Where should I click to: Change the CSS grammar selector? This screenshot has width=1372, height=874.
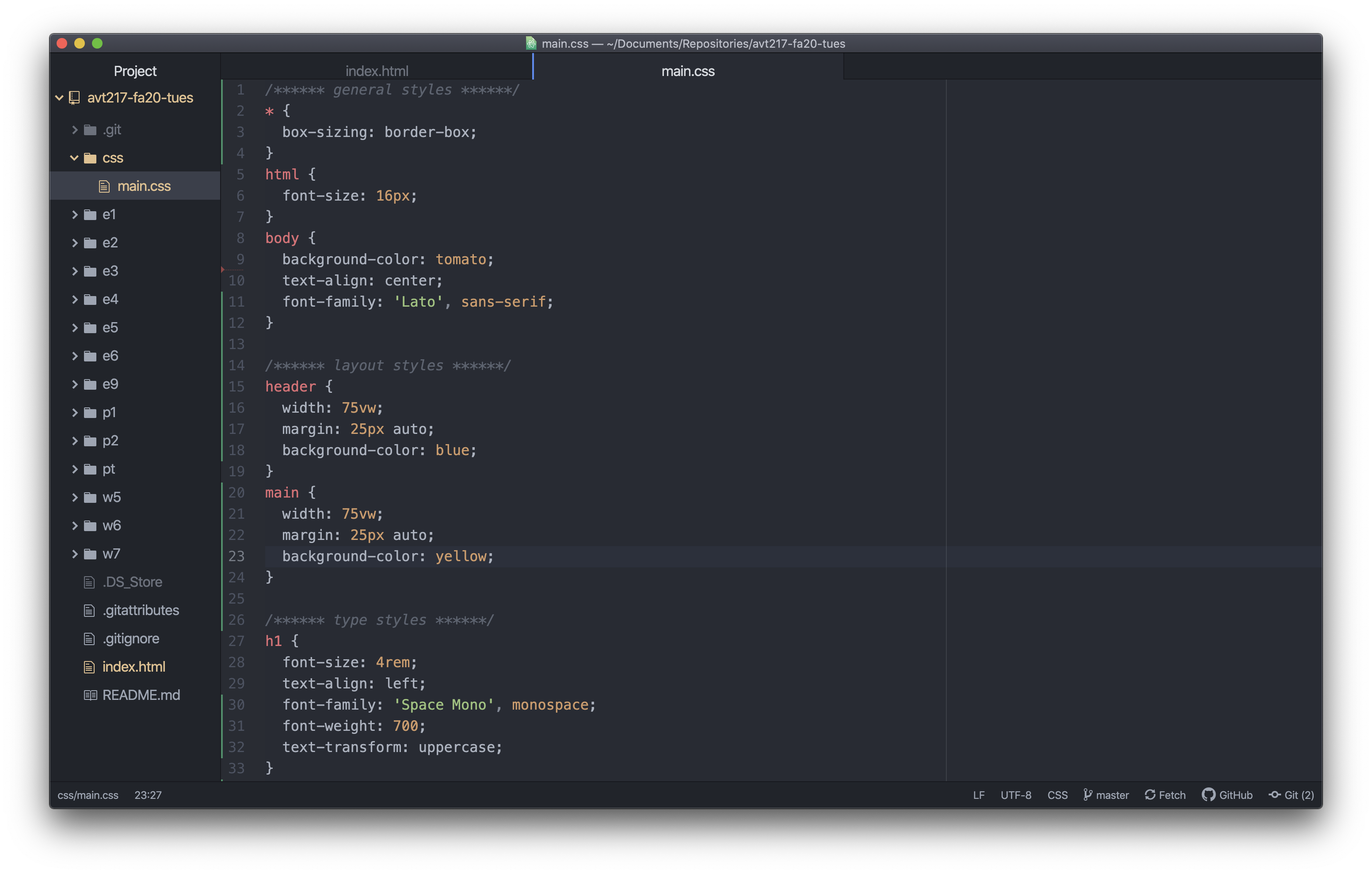coord(1057,795)
